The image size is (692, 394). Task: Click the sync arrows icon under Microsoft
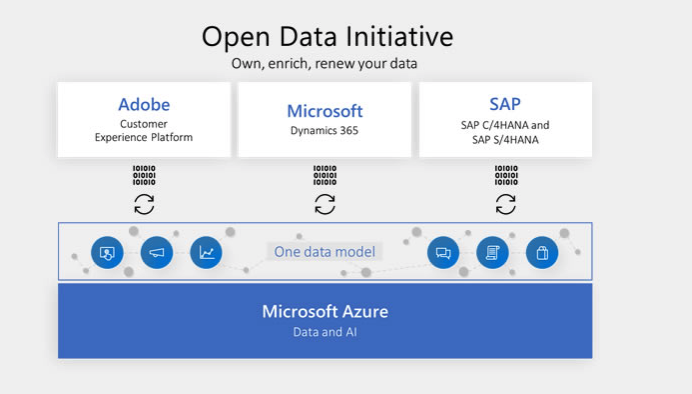point(325,204)
